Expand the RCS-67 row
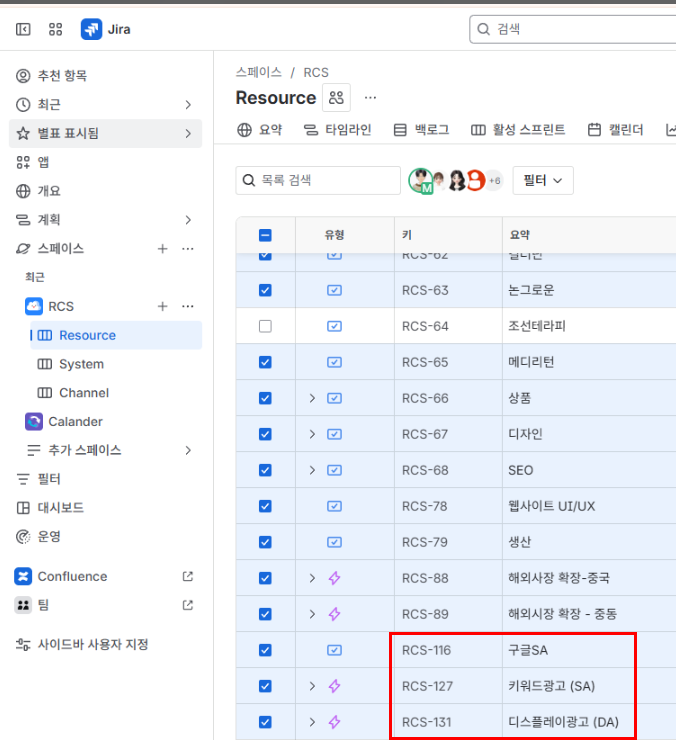 point(312,434)
